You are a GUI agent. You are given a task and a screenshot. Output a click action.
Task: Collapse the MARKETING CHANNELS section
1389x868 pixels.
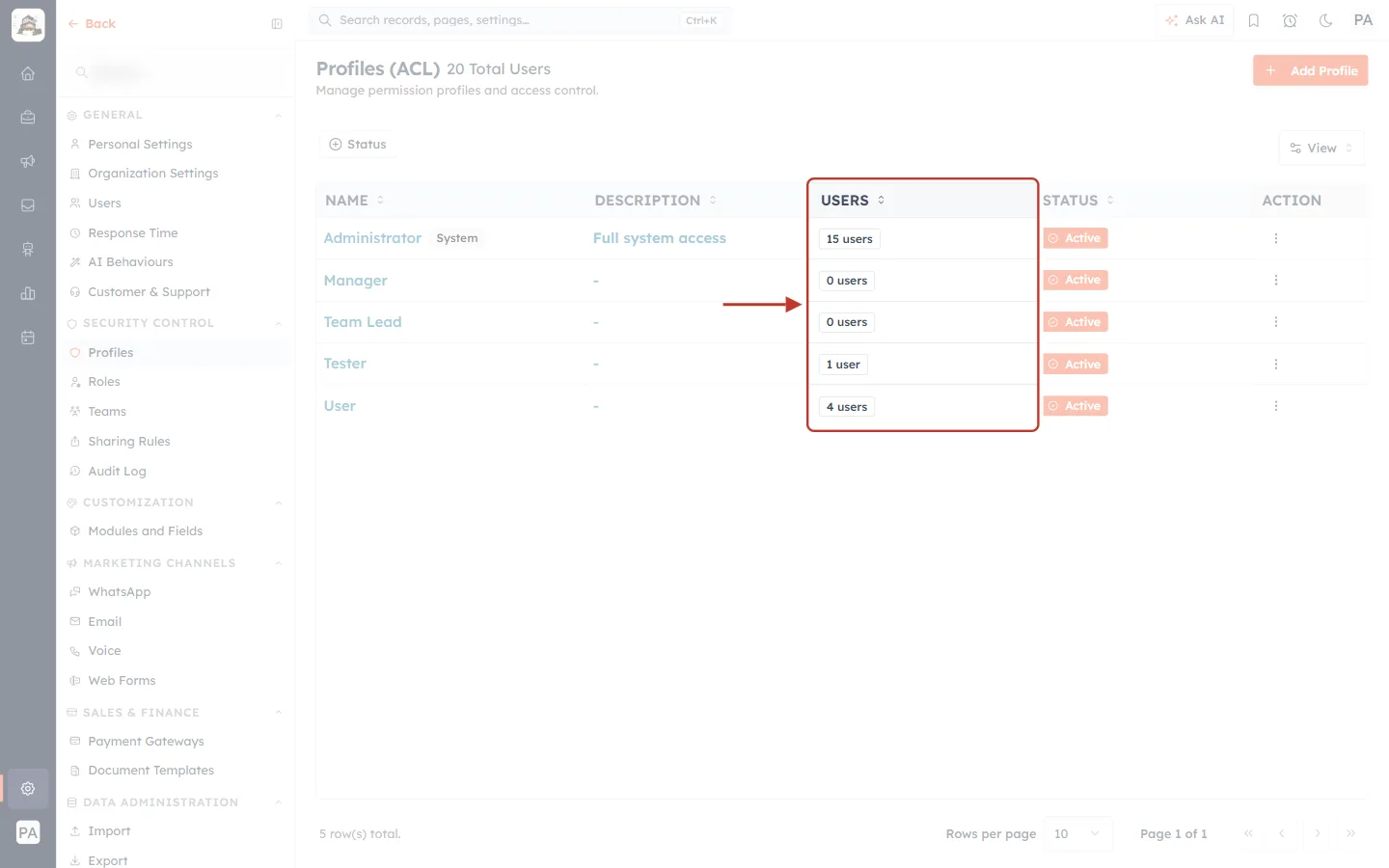point(279,564)
